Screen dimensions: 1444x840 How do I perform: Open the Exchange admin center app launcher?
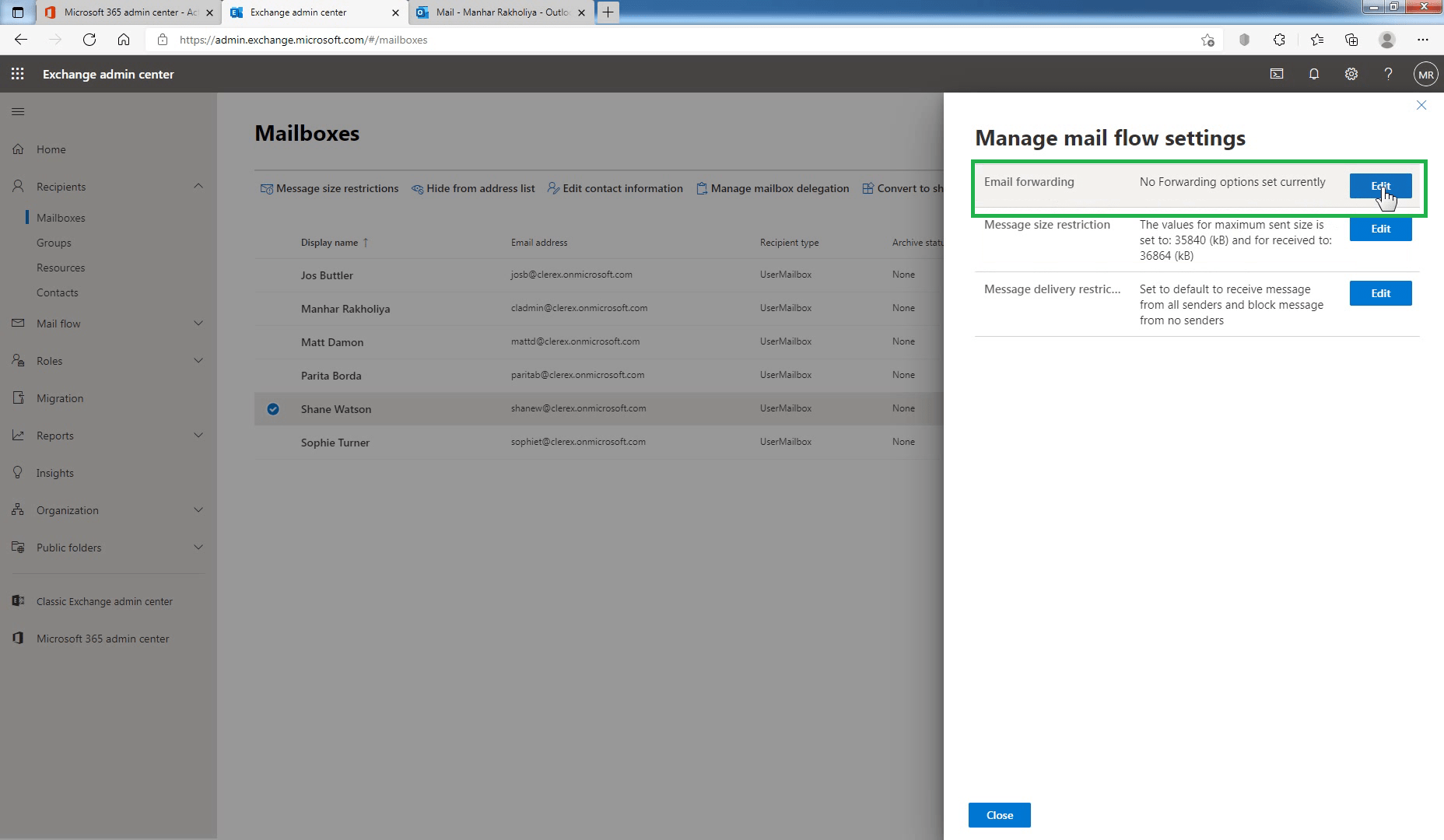tap(17, 74)
